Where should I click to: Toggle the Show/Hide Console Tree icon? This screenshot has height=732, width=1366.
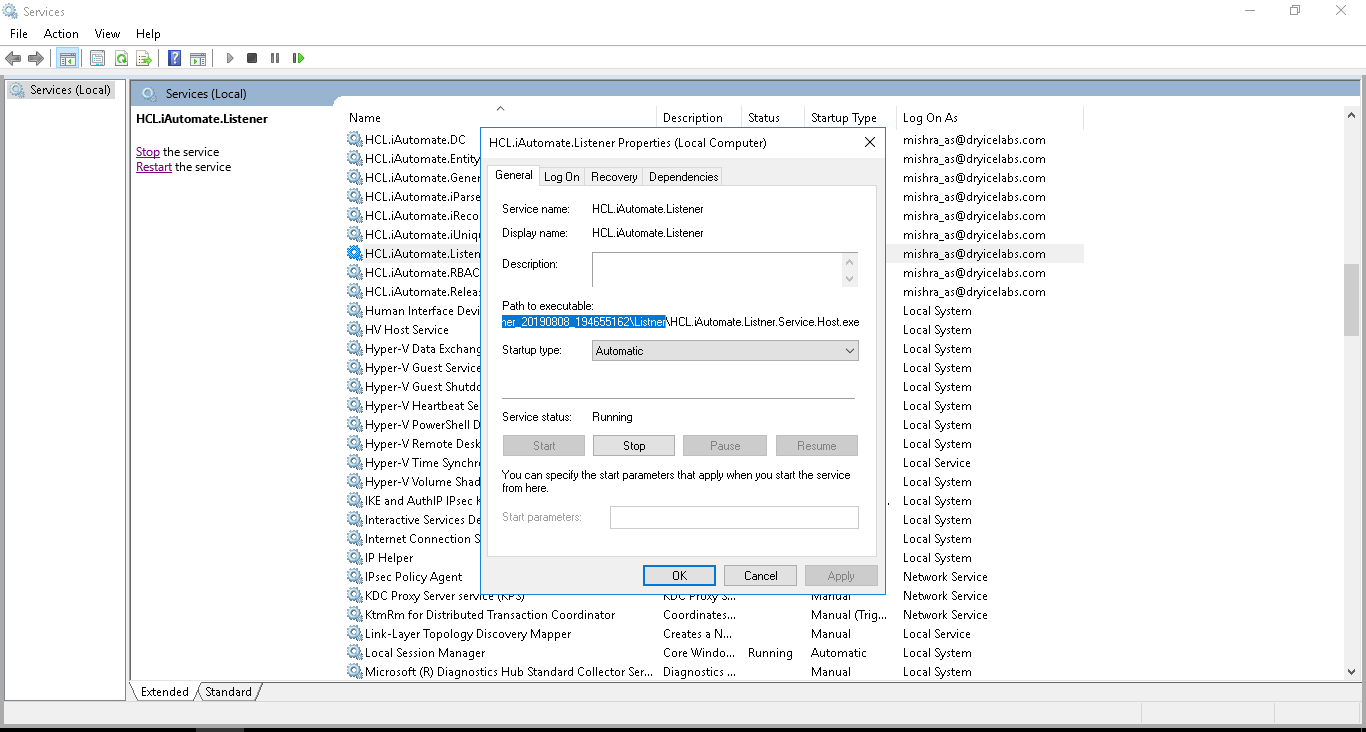coord(67,58)
